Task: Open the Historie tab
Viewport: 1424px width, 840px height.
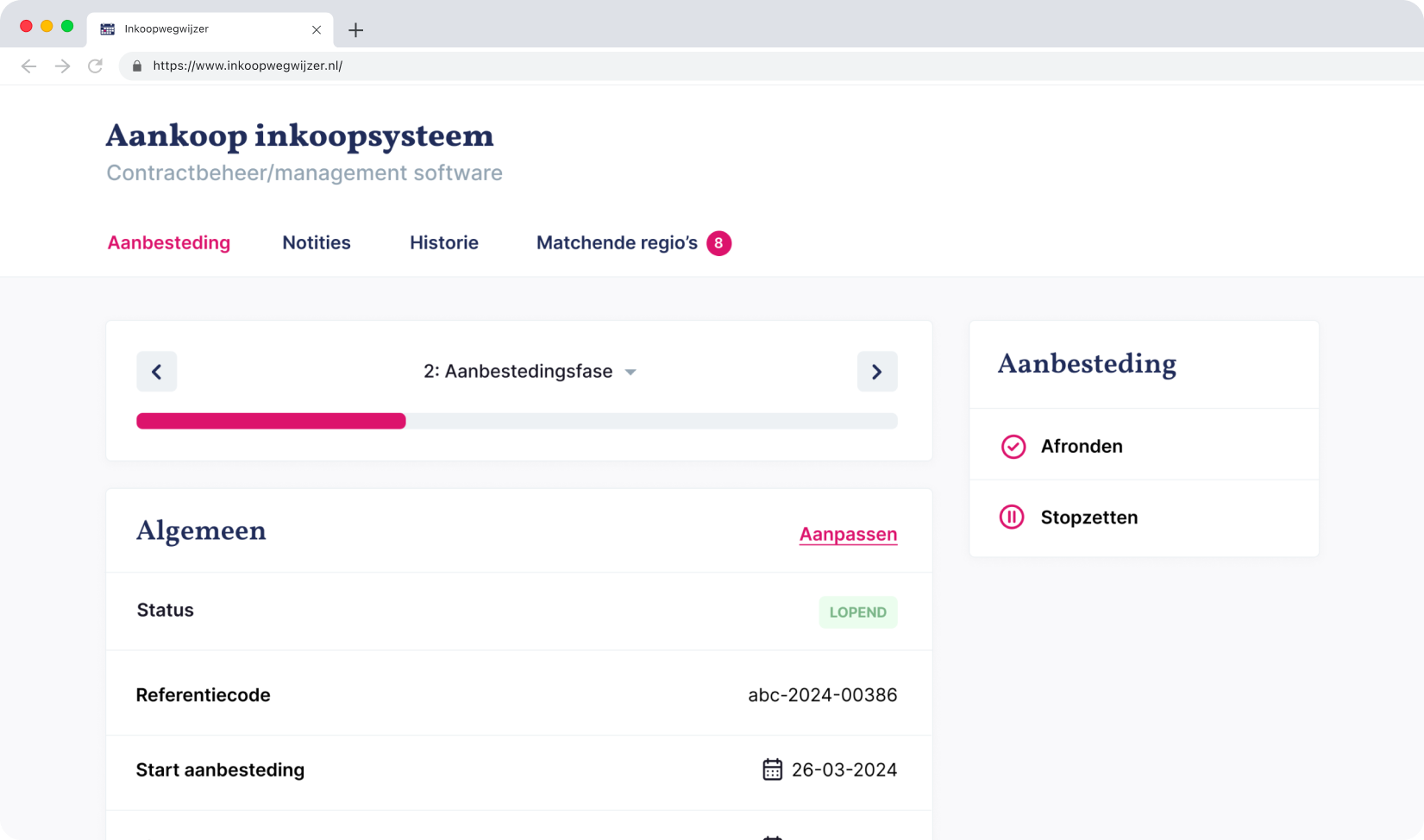Action: 443,243
